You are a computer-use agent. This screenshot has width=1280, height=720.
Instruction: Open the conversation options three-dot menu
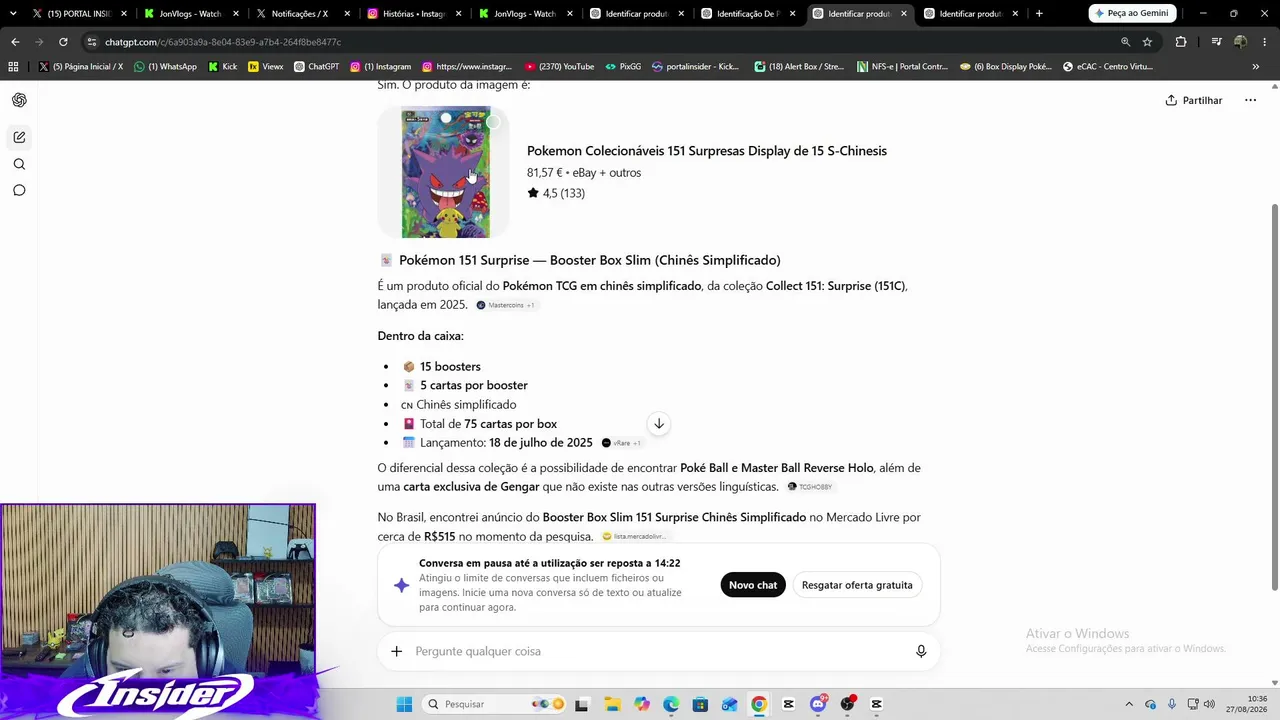pyautogui.click(x=1250, y=100)
